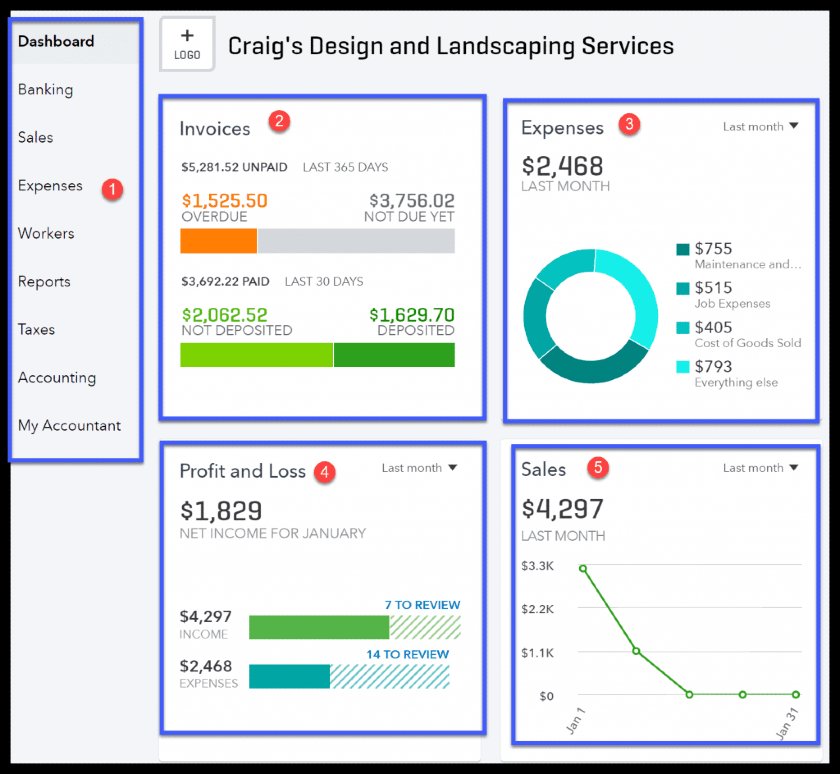This screenshot has width=840, height=774.
Task: Select My Accountant in the sidebar
Action: 69,425
